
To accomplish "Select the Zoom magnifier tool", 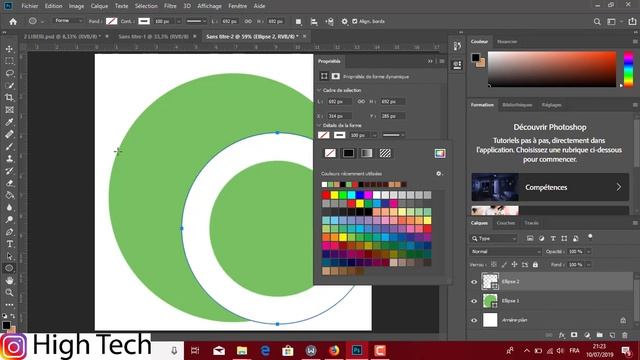I will pos(9,293).
